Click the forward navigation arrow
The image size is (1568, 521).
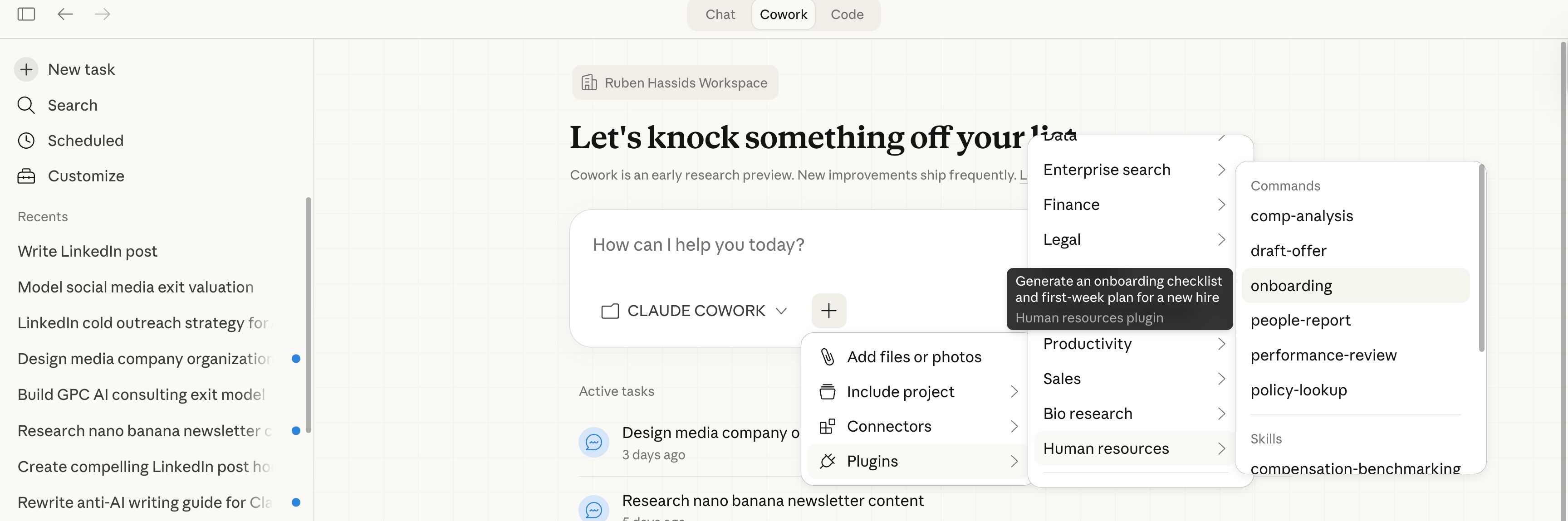102,14
